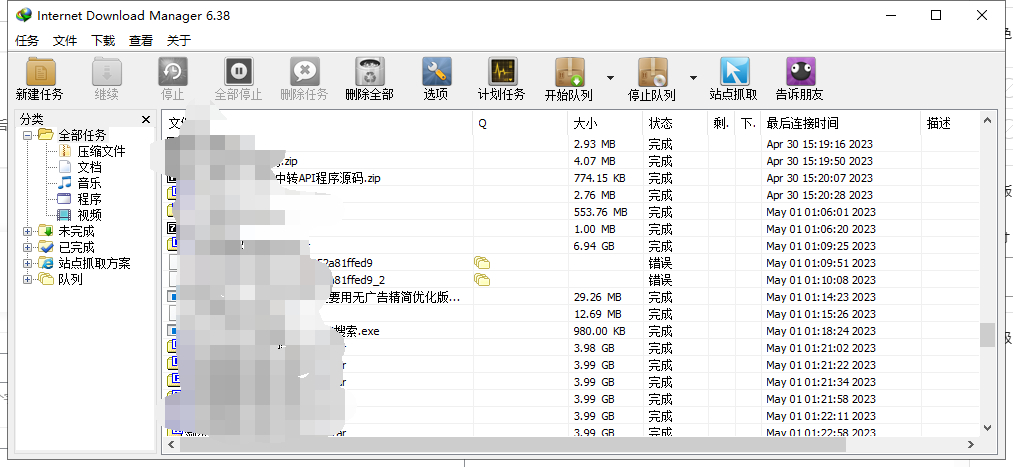The height and width of the screenshot is (467, 1013).
Task: Click the 553.76 MB size cell
Action: (601, 212)
